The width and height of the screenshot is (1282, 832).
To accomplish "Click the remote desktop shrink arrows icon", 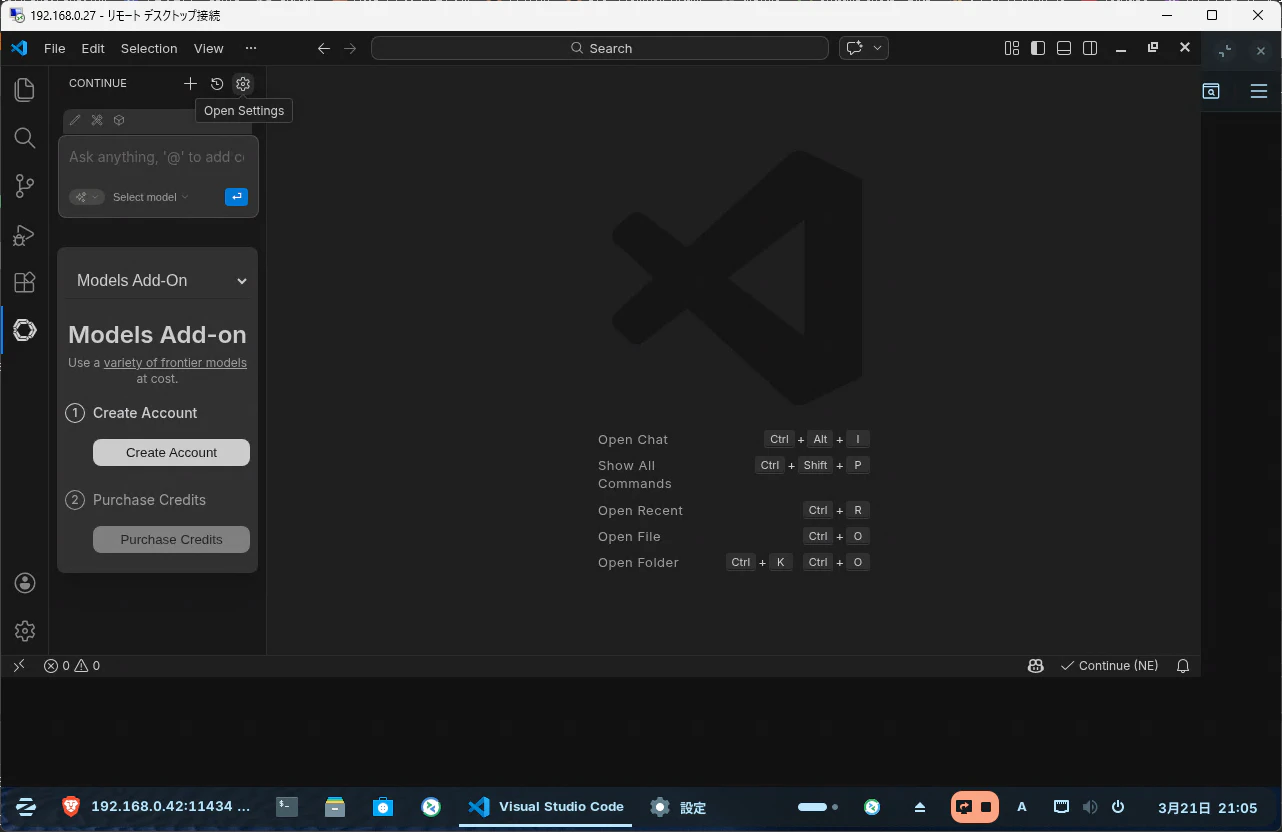I will pos(1225,51).
